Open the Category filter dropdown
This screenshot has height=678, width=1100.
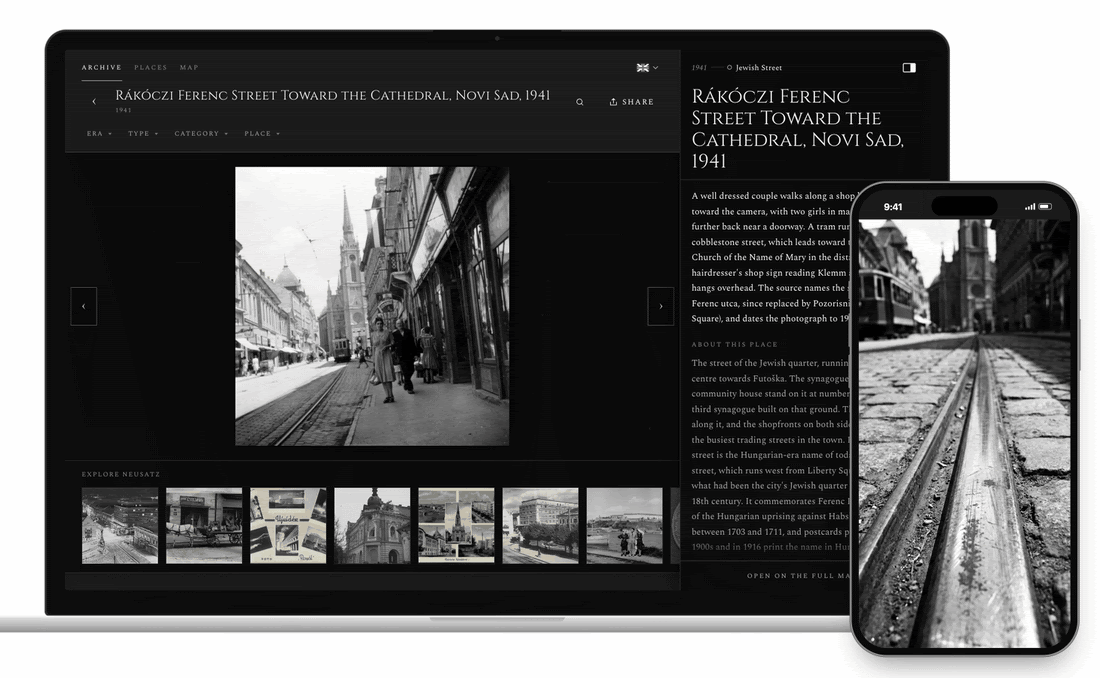tap(201, 133)
